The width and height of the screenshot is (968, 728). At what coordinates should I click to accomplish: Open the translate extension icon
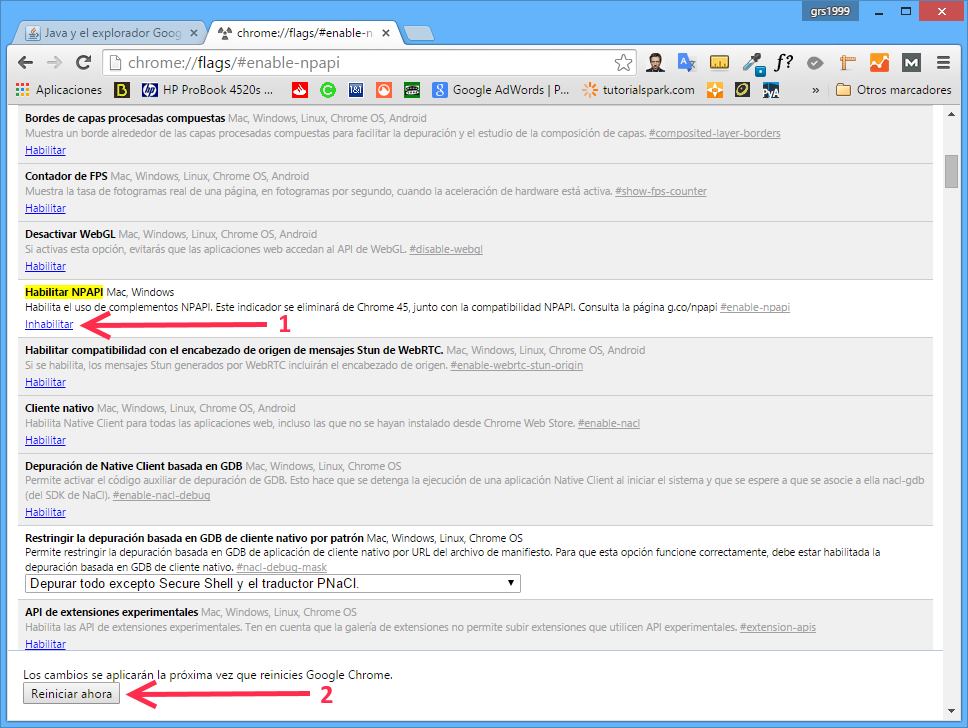coord(687,62)
